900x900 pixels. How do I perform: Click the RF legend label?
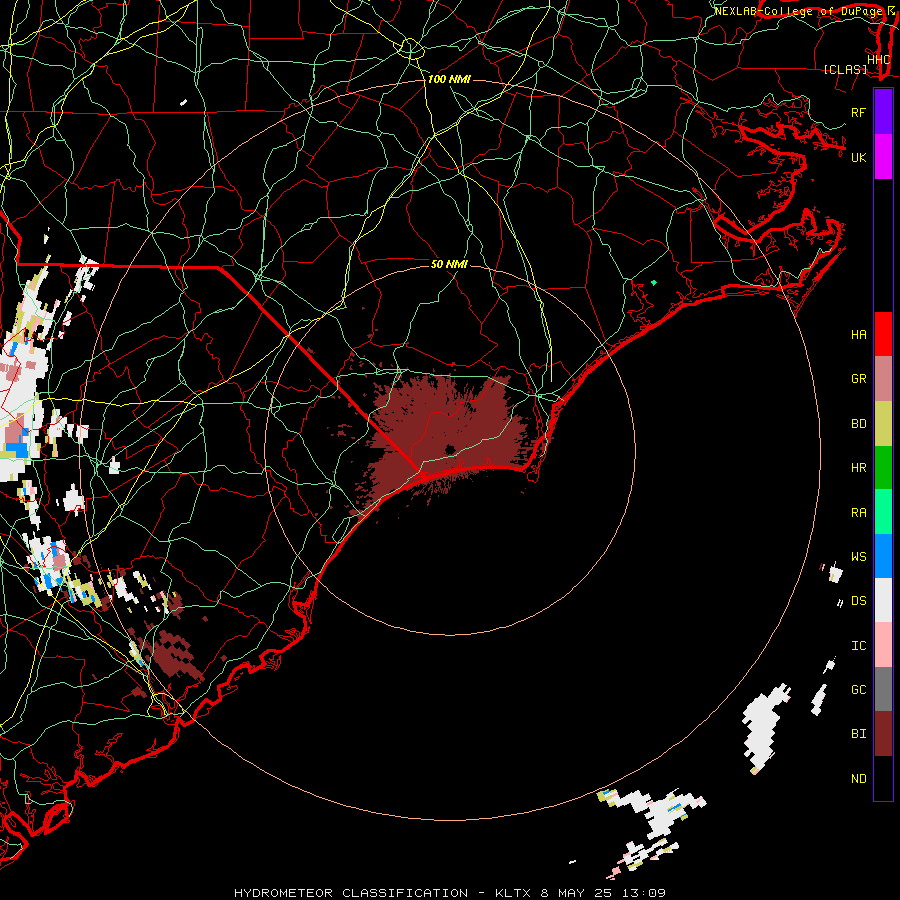click(x=859, y=112)
